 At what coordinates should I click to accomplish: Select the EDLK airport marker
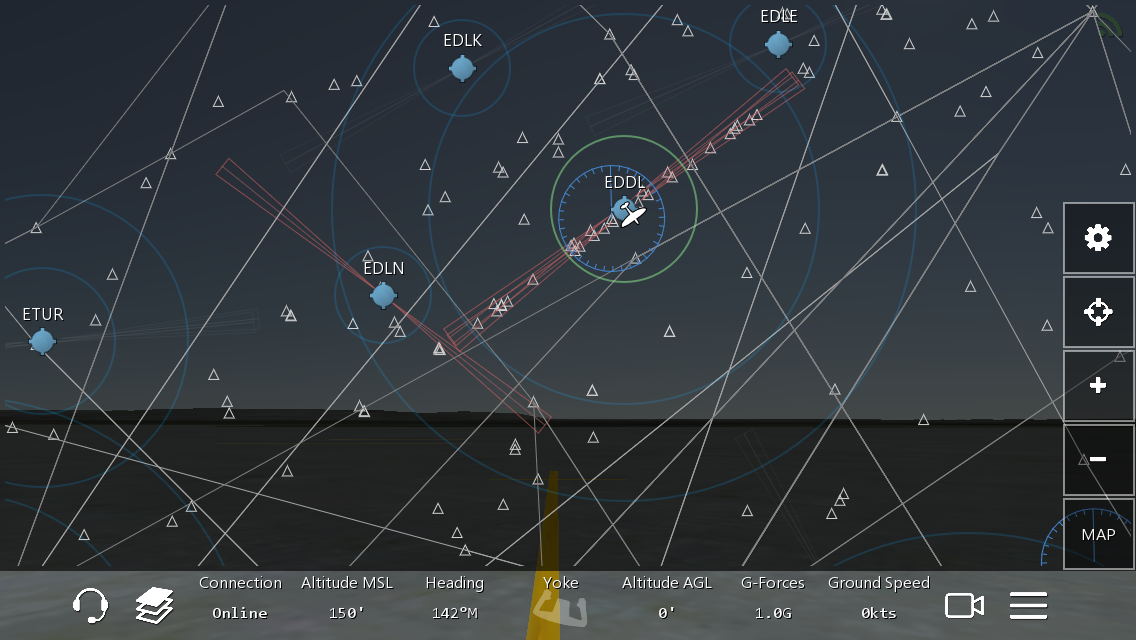click(x=462, y=69)
